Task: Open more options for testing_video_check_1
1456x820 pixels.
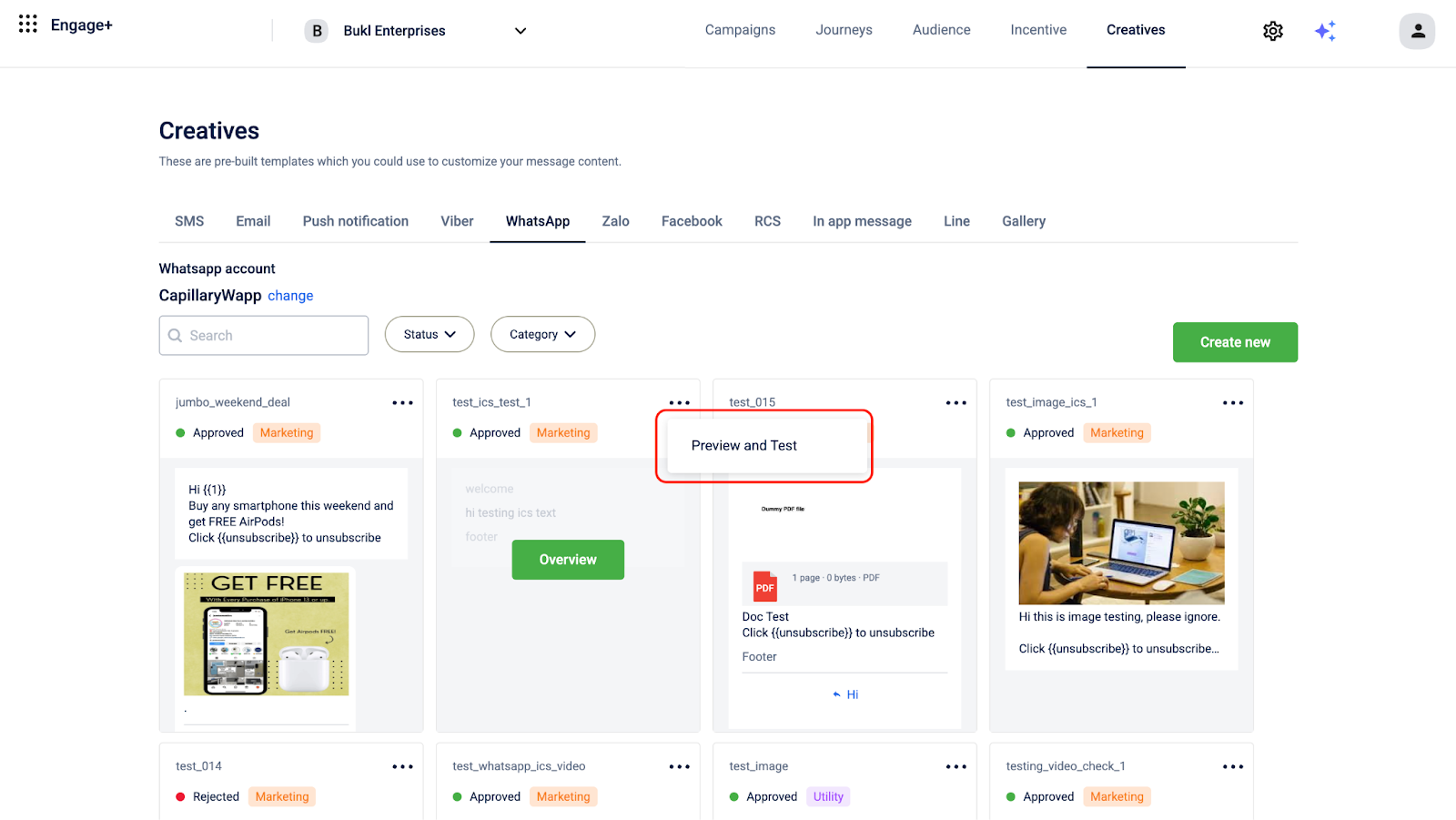Action: pos(1232,766)
